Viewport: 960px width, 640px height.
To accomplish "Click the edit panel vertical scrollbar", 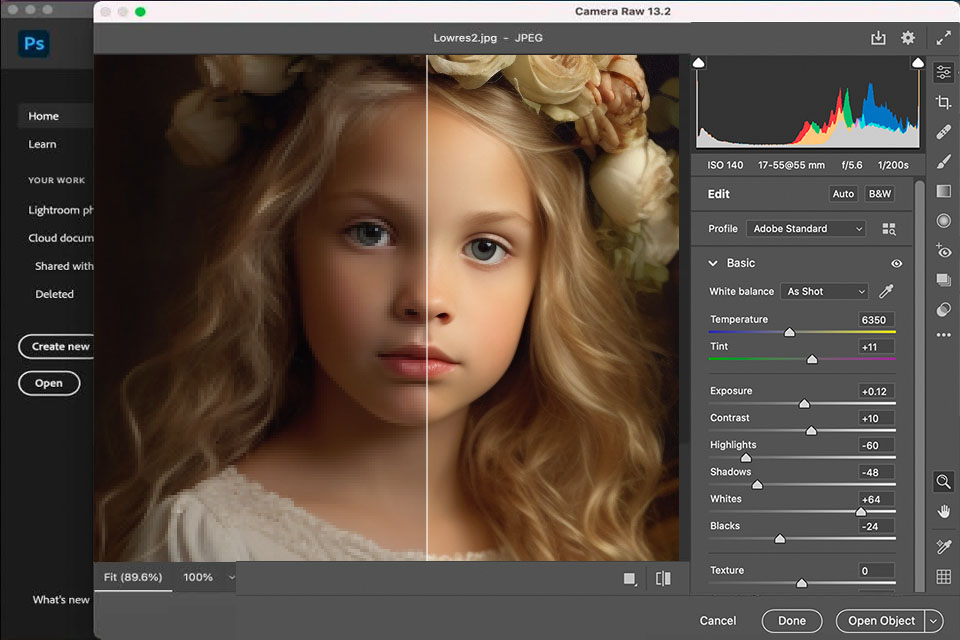I will [919, 386].
